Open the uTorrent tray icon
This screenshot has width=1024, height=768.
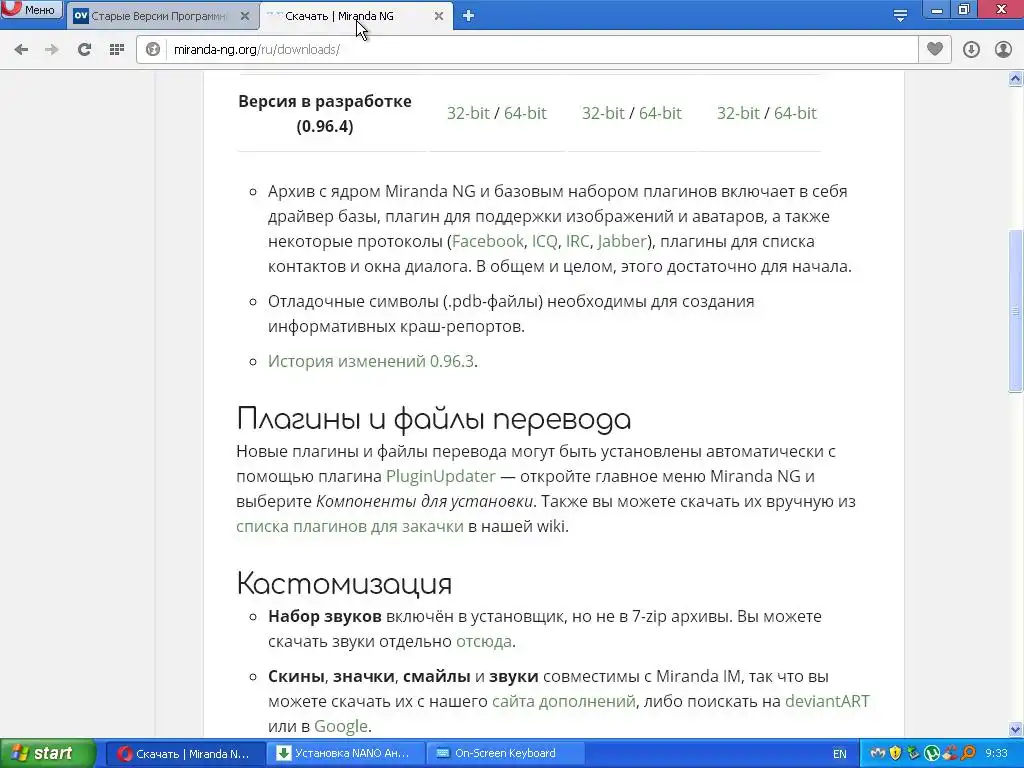click(932, 754)
